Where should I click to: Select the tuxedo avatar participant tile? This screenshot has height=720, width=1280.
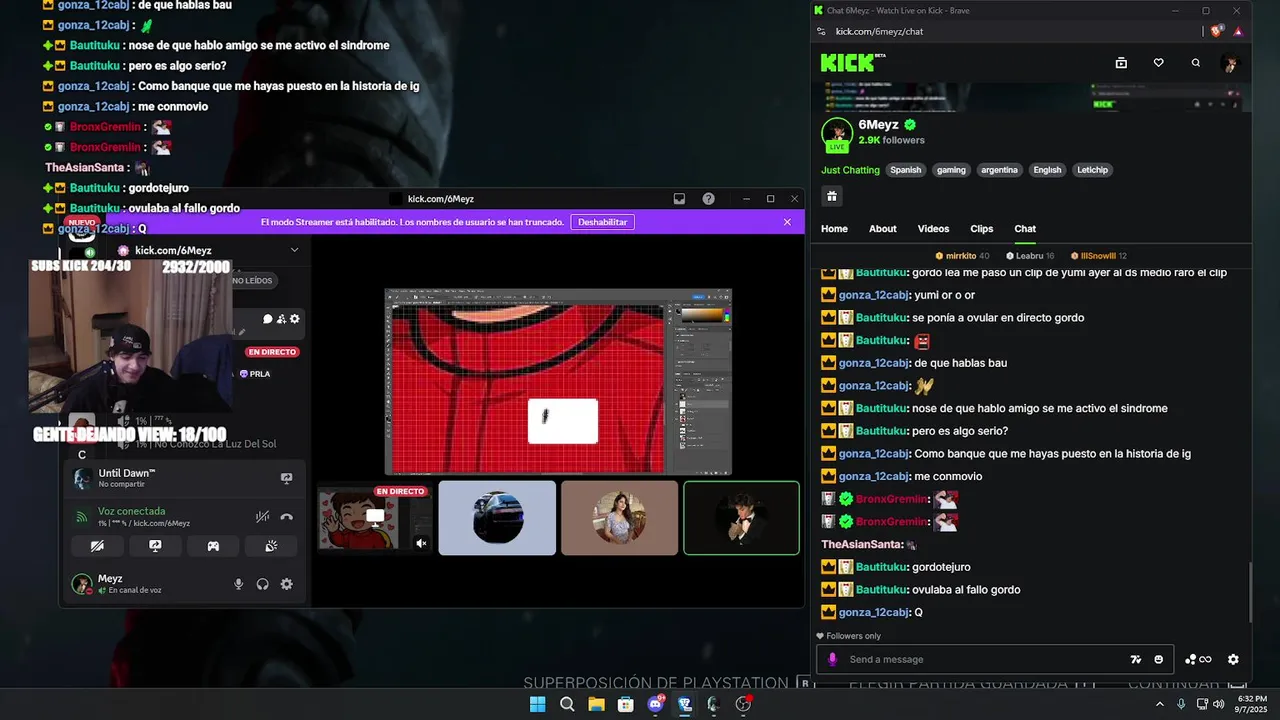(741, 518)
